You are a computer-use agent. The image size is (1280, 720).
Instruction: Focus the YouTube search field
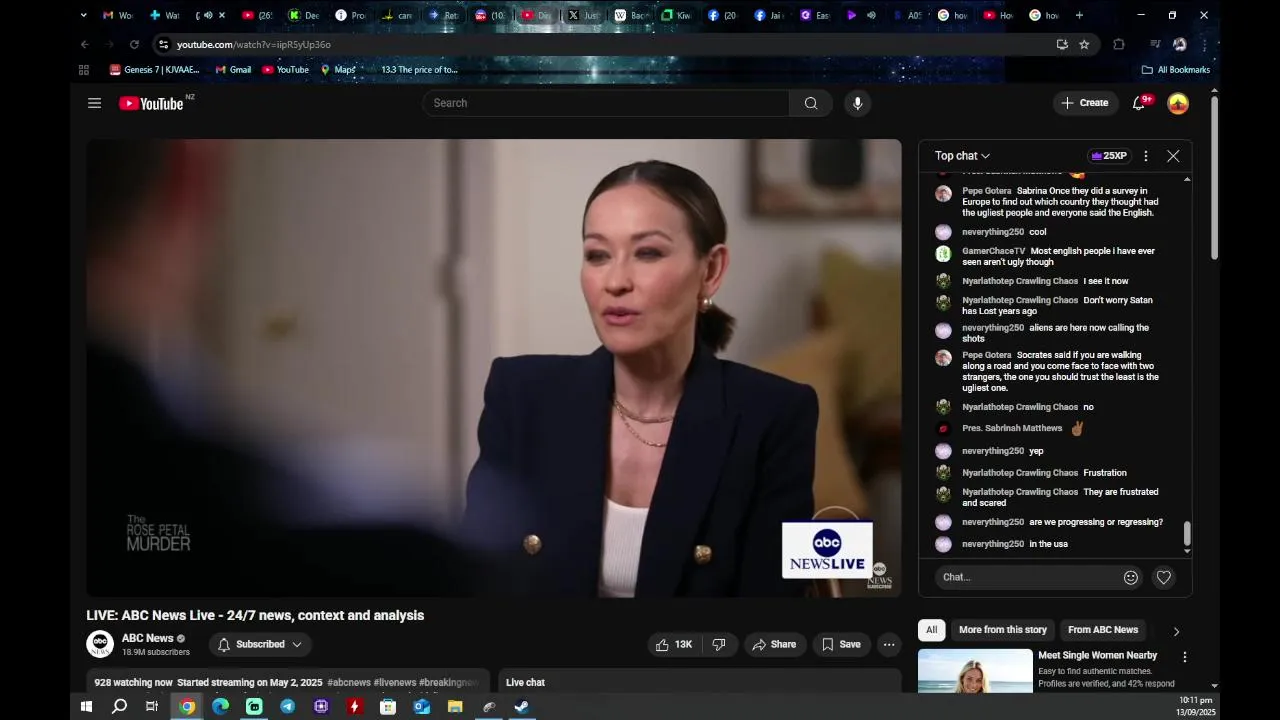(x=606, y=103)
